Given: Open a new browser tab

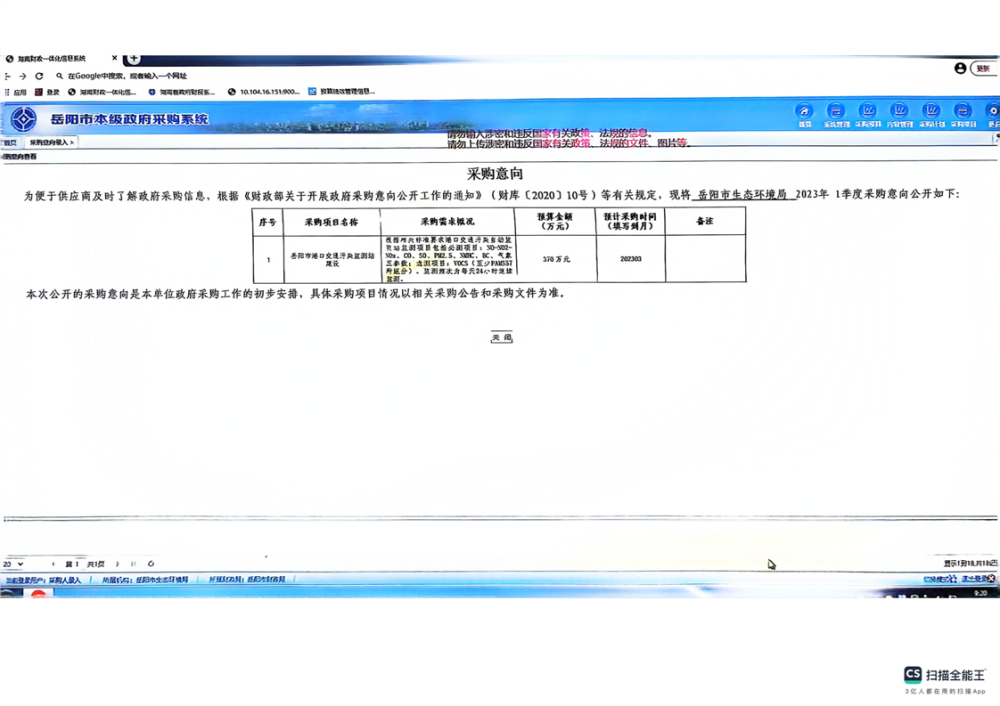Looking at the screenshot, I should [134, 59].
